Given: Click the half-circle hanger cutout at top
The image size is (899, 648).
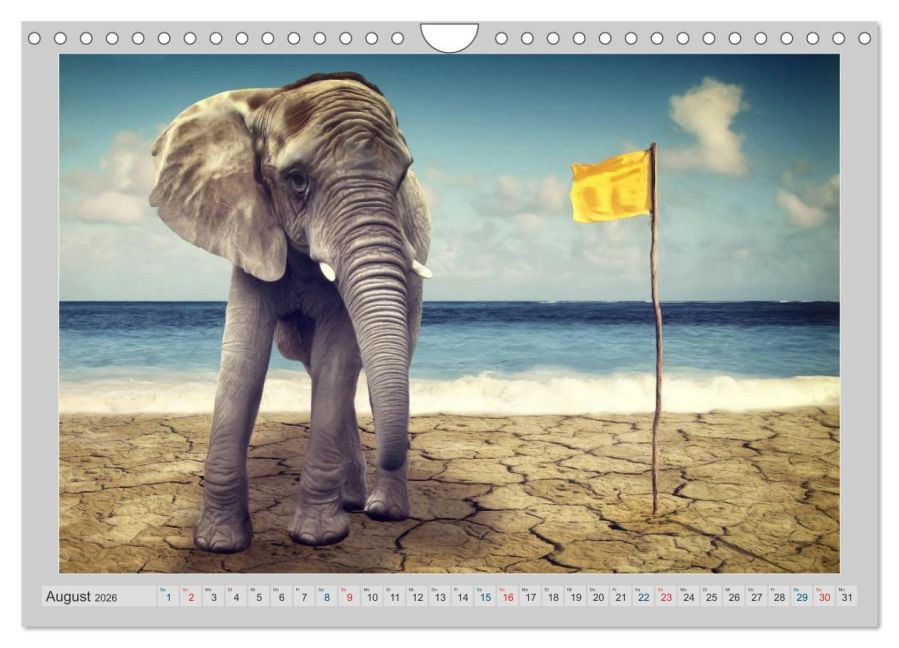Looking at the screenshot, I should 450,37.
